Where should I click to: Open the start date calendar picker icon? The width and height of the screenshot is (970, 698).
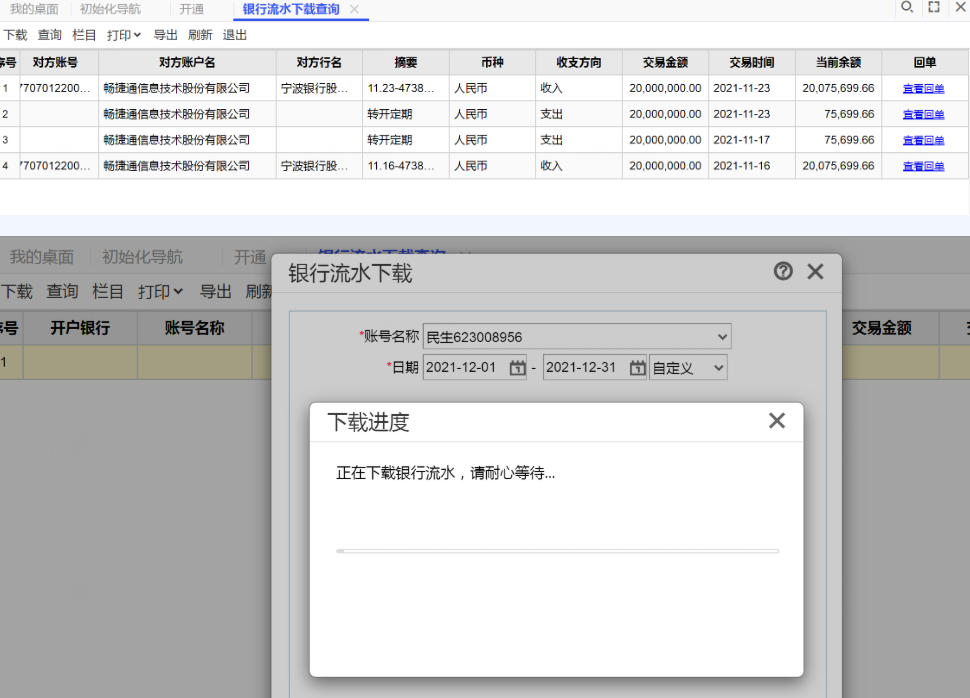click(517, 368)
